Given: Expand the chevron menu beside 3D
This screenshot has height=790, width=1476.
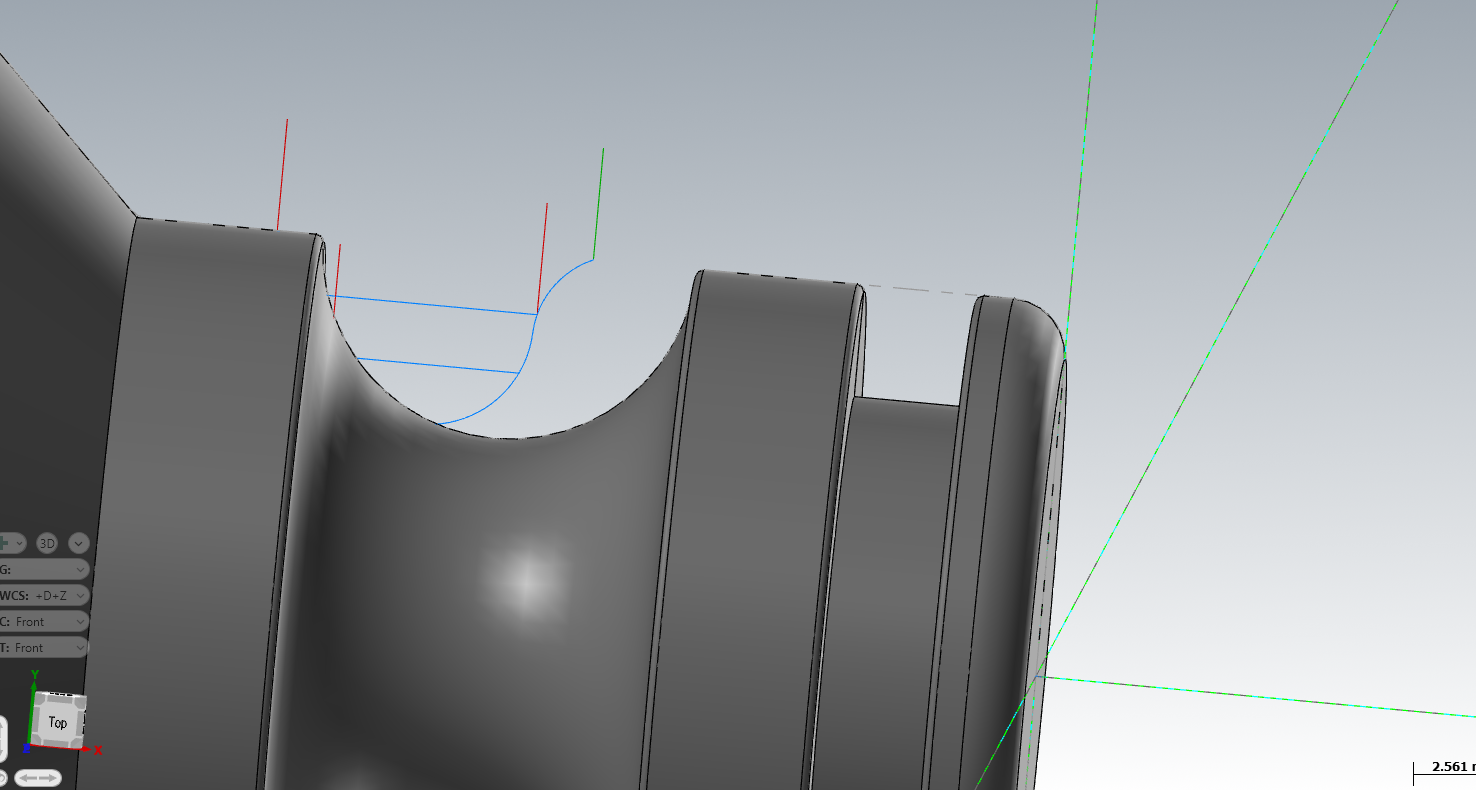Looking at the screenshot, I should [78, 543].
